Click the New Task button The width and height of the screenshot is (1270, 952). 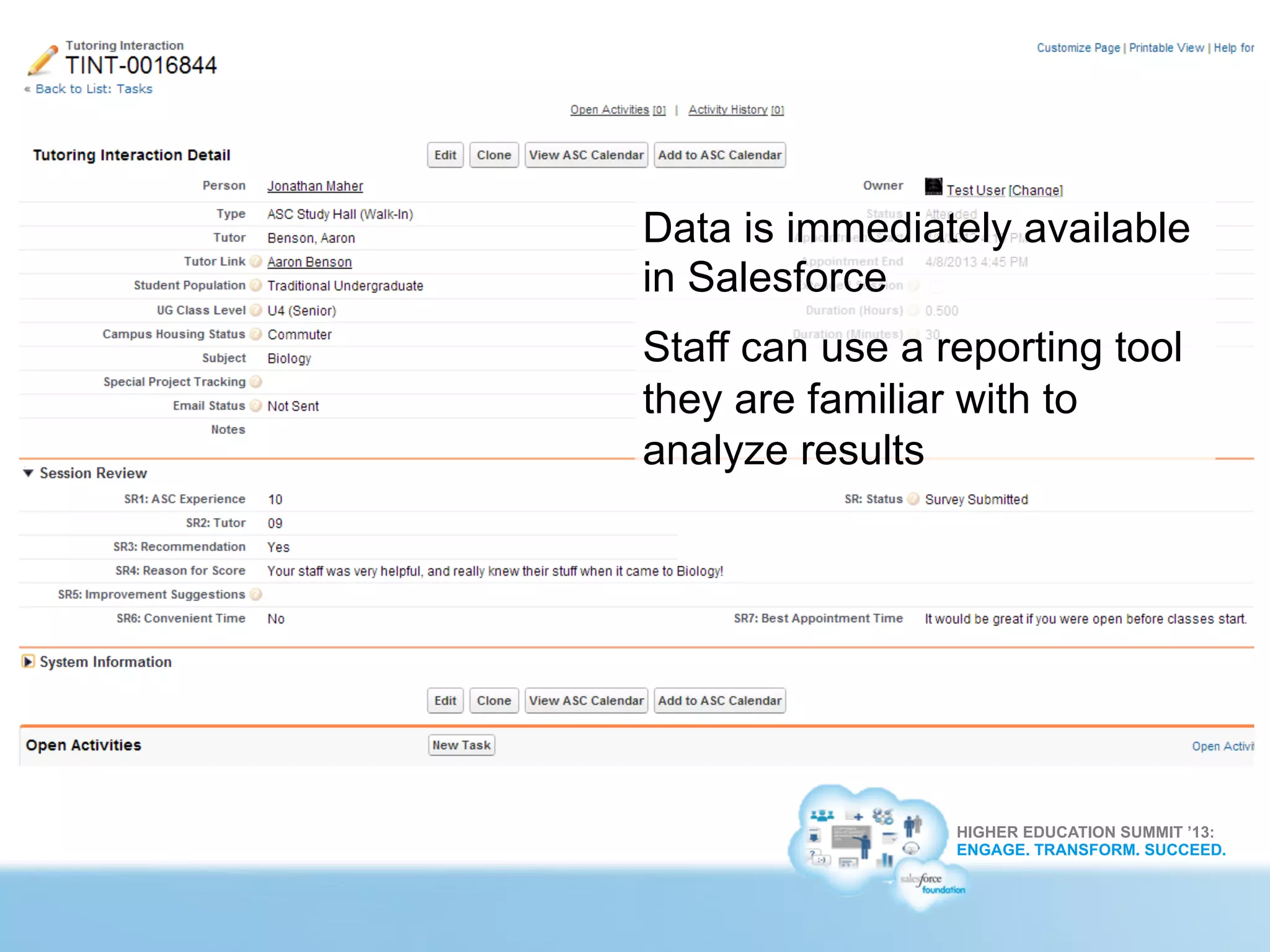[x=461, y=745]
